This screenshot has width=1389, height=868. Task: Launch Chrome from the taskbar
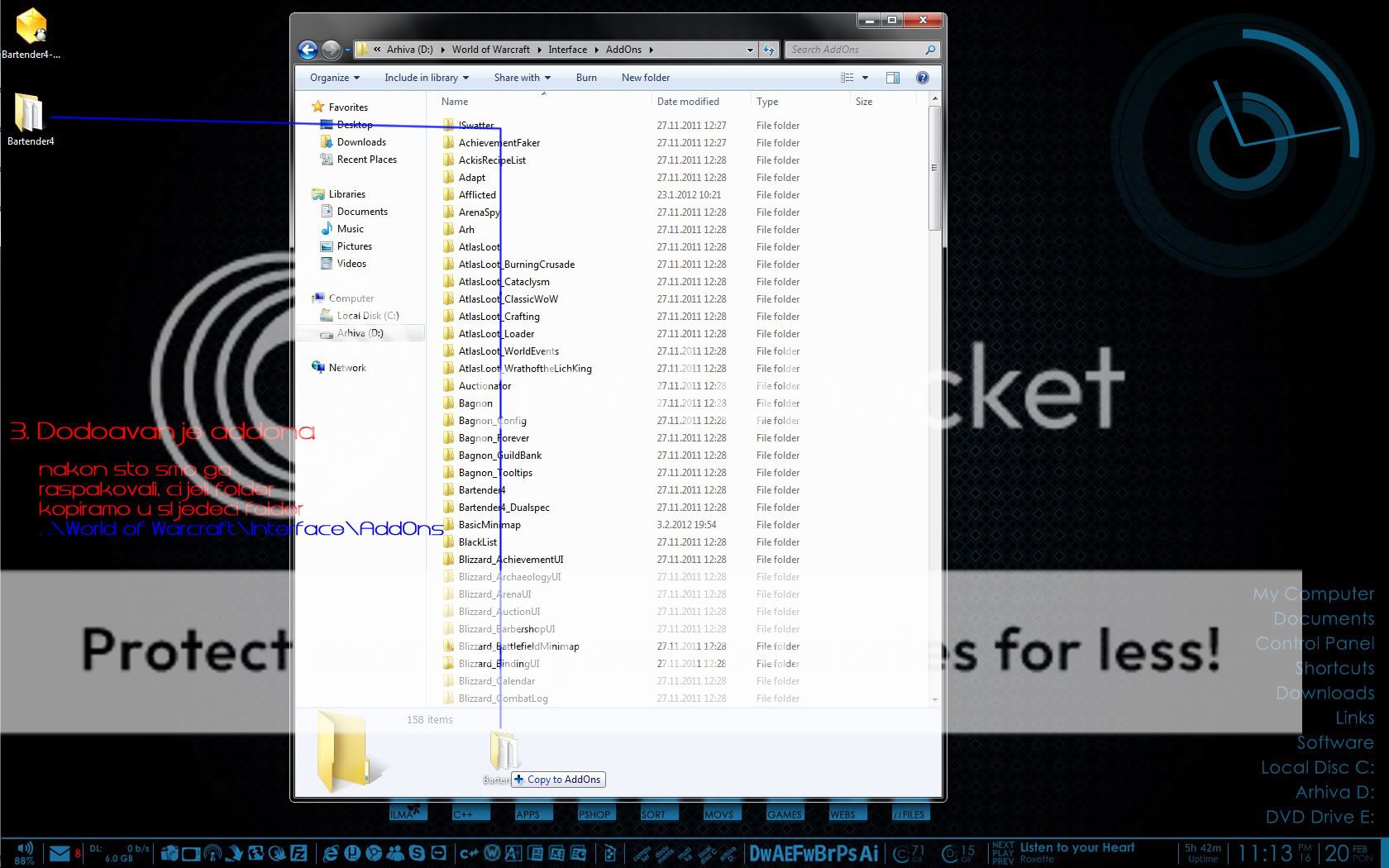[374, 854]
